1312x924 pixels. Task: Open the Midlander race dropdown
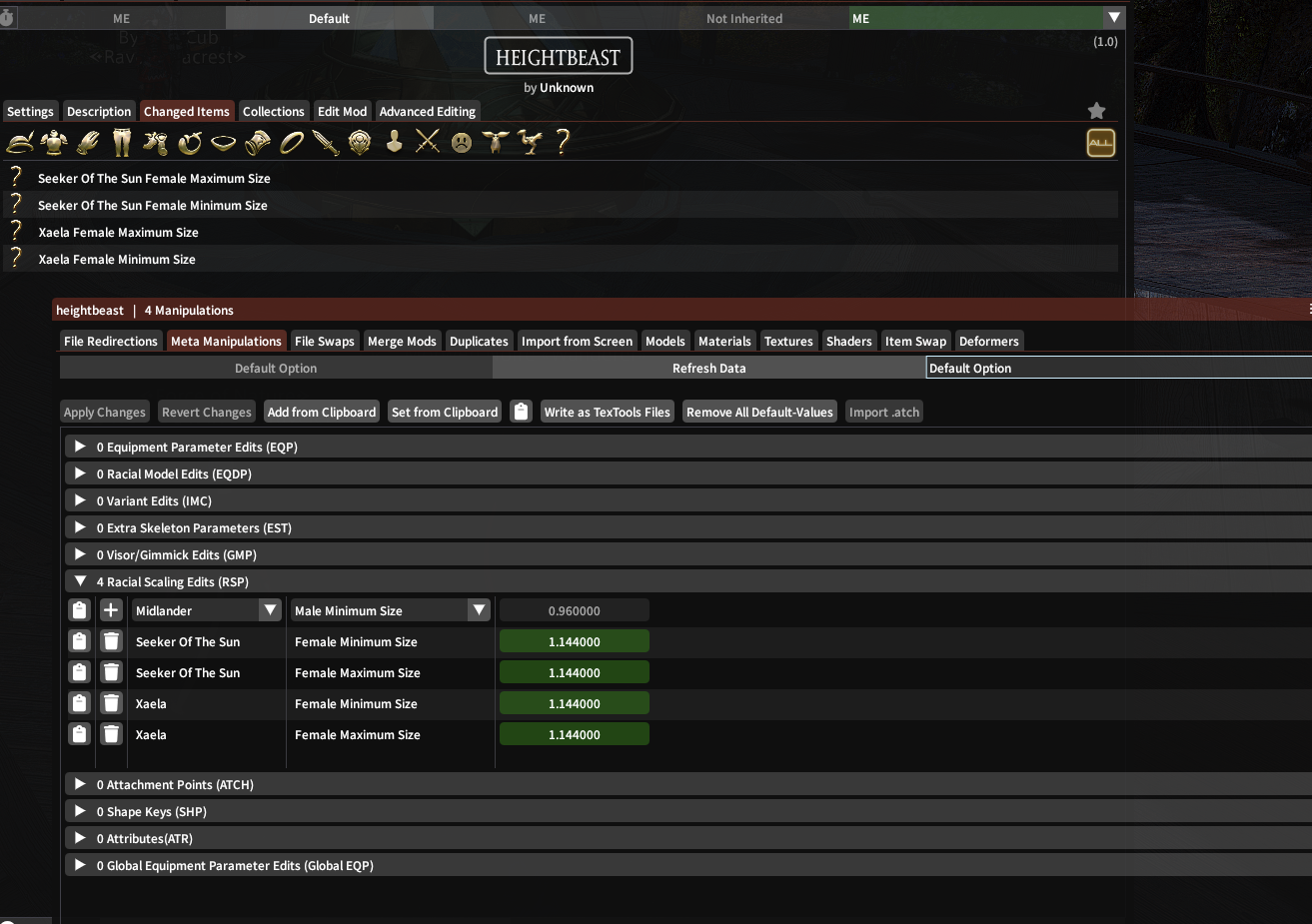[207, 610]
